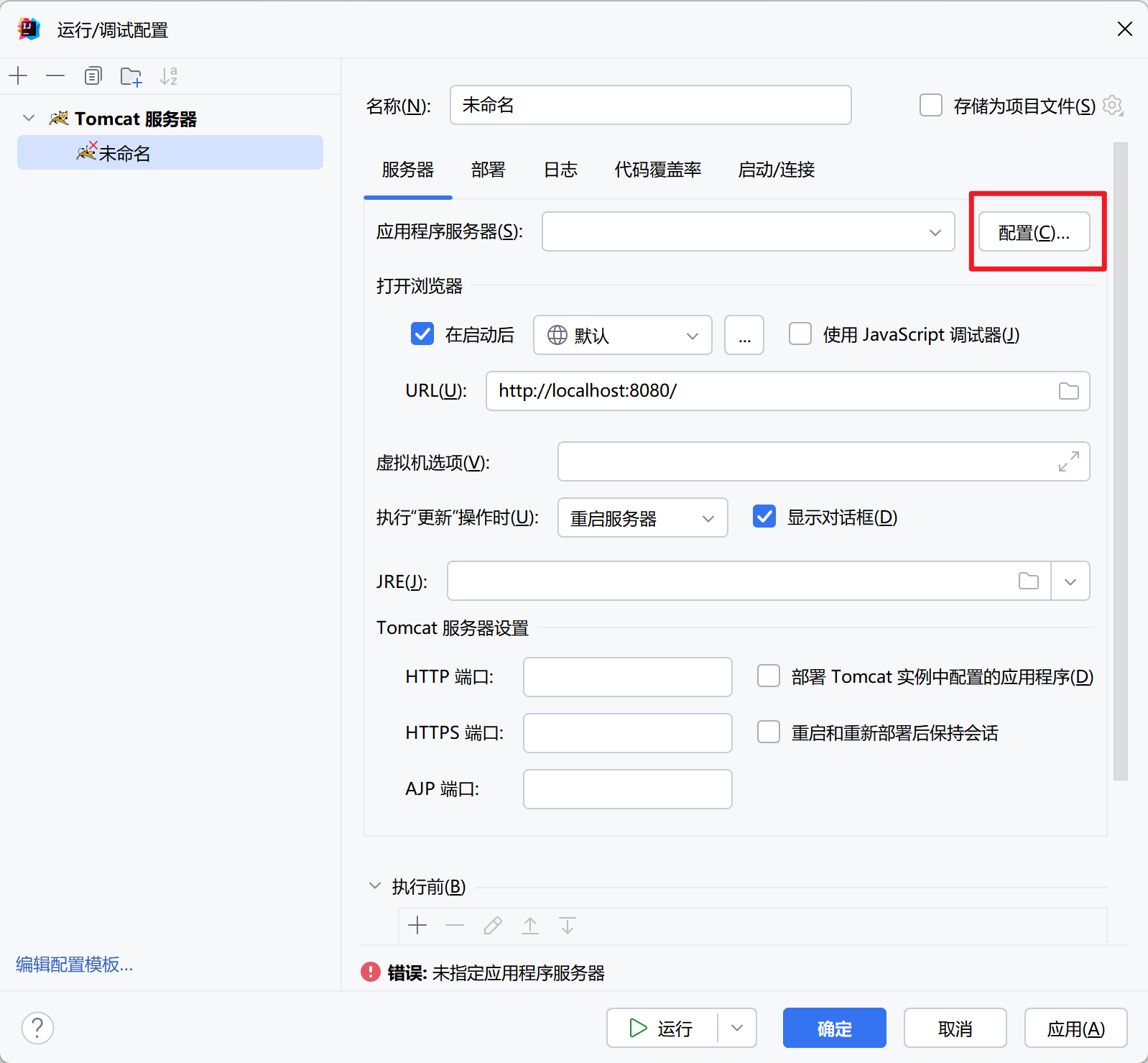Switch to the 日志 tab
The height and width of the screenshot is (1063, 1148).
pos(561,170)
